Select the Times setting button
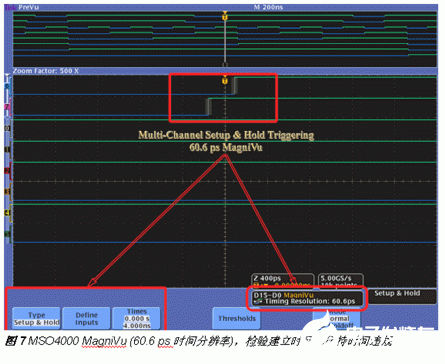Image resolution: width=445 pixels, height=364 pixels. coord(137,318)
